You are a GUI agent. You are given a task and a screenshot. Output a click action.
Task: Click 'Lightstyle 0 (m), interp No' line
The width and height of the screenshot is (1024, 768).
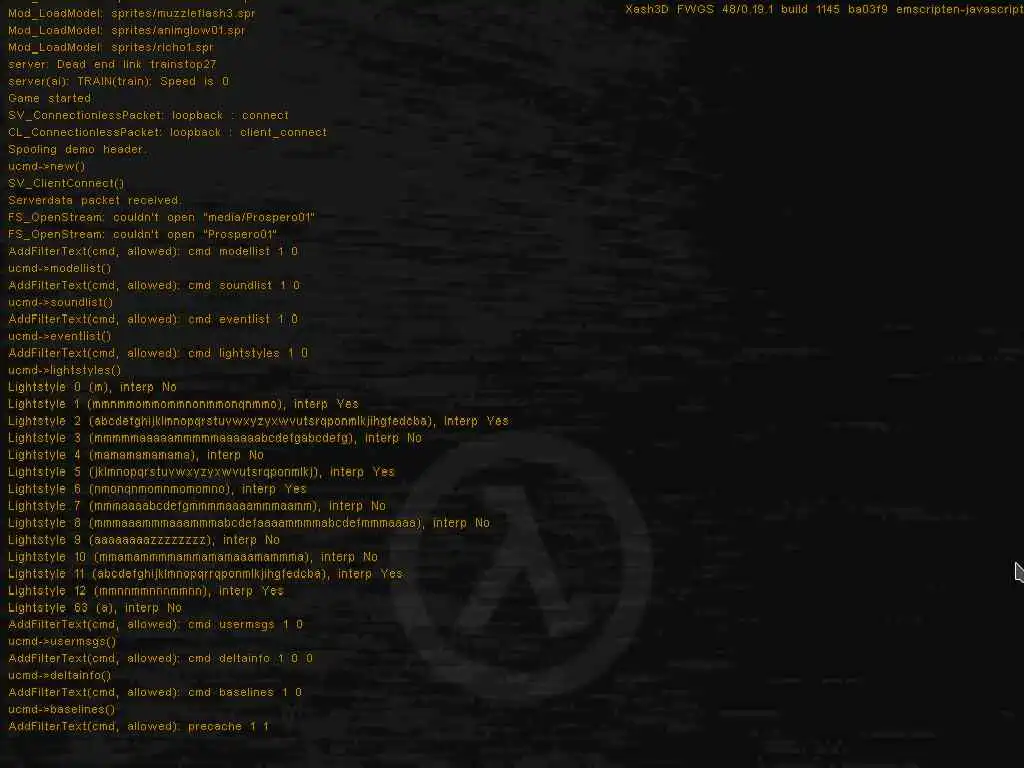click(x=92, y=387)
